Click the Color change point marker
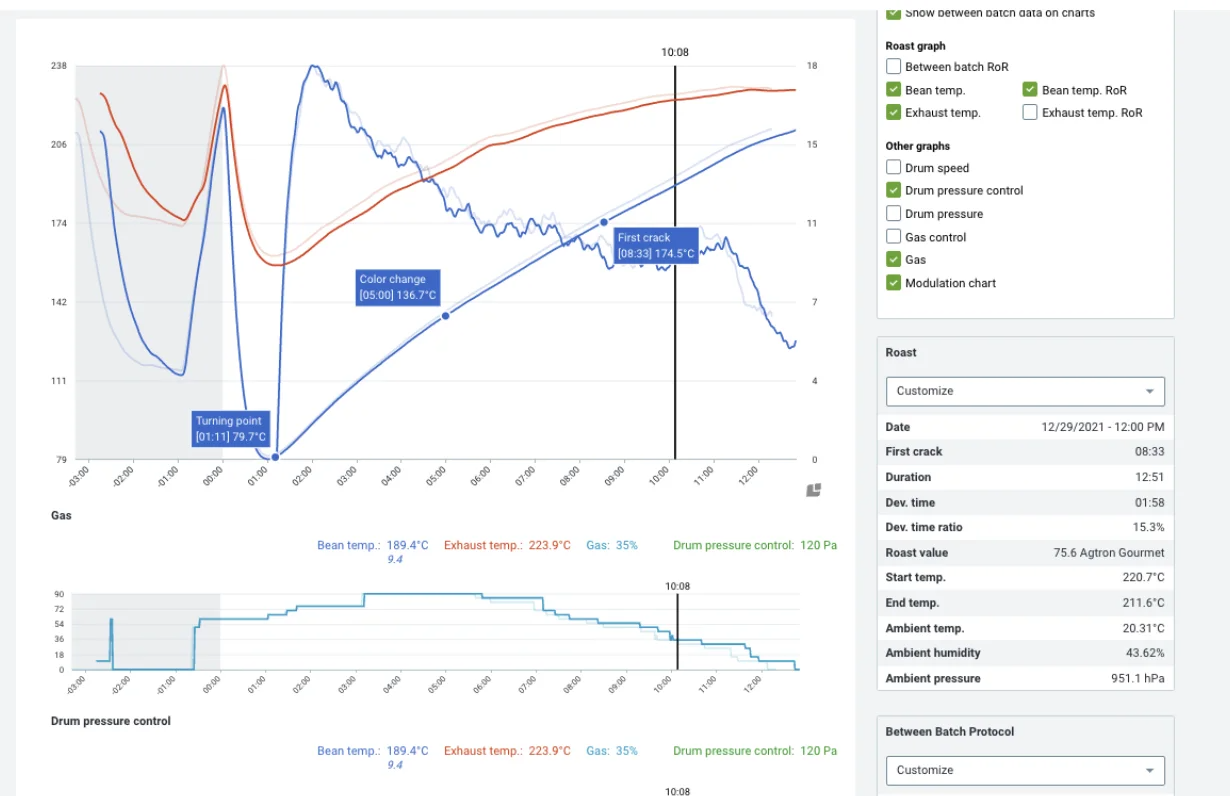Screen dimensions: 1230x796 coord(446,316)
